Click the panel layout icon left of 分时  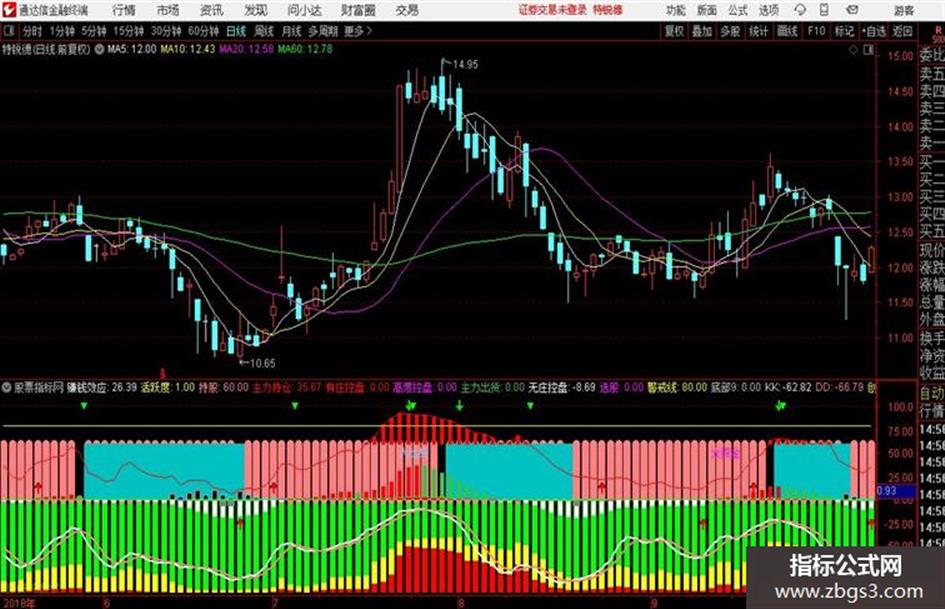point(9,31)
